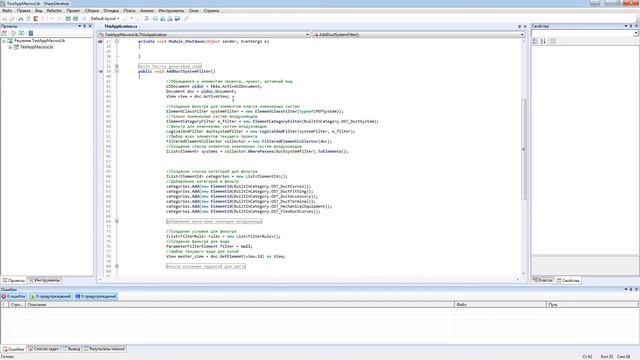Open the Сборка menu
640x360 pixels.
click(x=92, y=11)
